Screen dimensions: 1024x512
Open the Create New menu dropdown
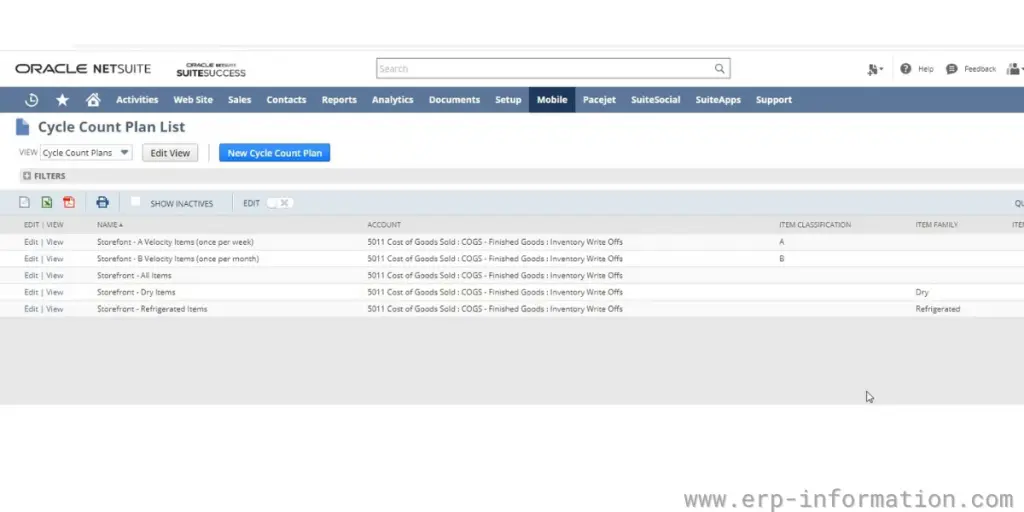pos(875,69)
